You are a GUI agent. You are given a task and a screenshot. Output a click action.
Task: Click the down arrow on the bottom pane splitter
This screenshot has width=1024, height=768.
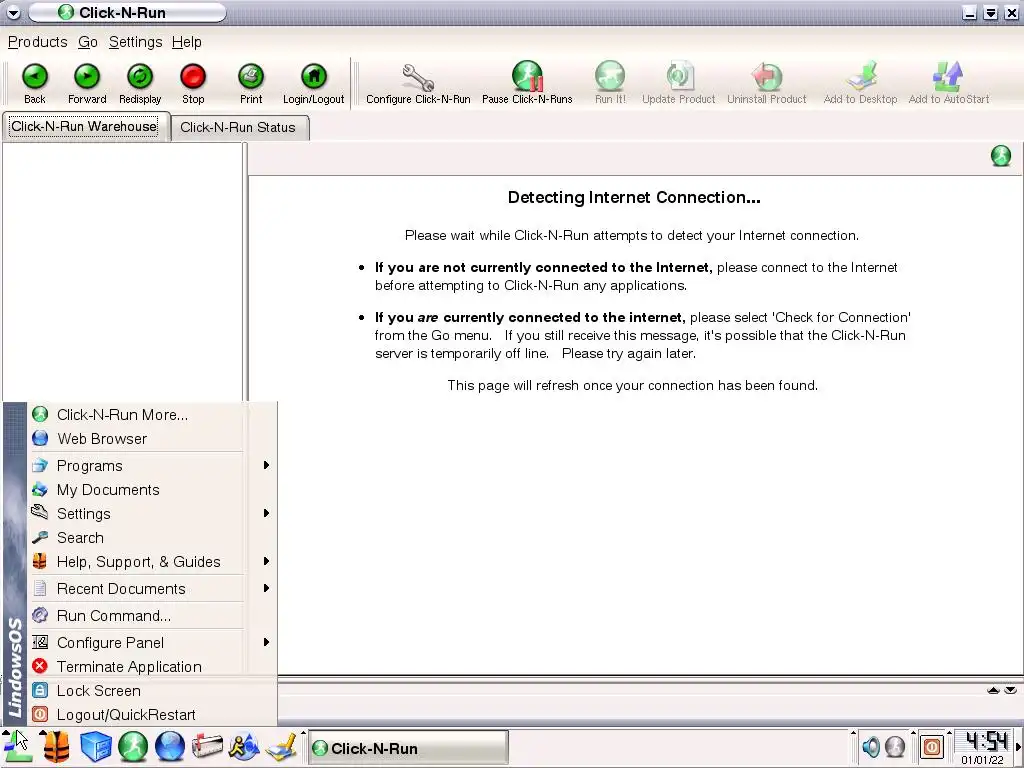point(1010,691)
